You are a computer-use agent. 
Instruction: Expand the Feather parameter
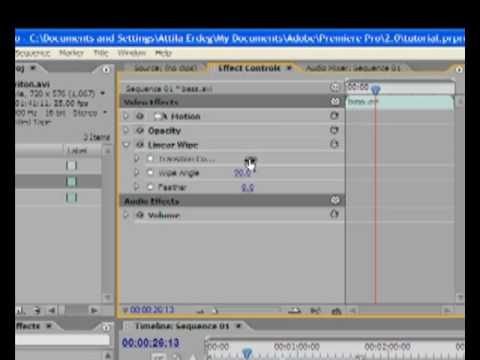pyautogui.click(x=136, y=187)
